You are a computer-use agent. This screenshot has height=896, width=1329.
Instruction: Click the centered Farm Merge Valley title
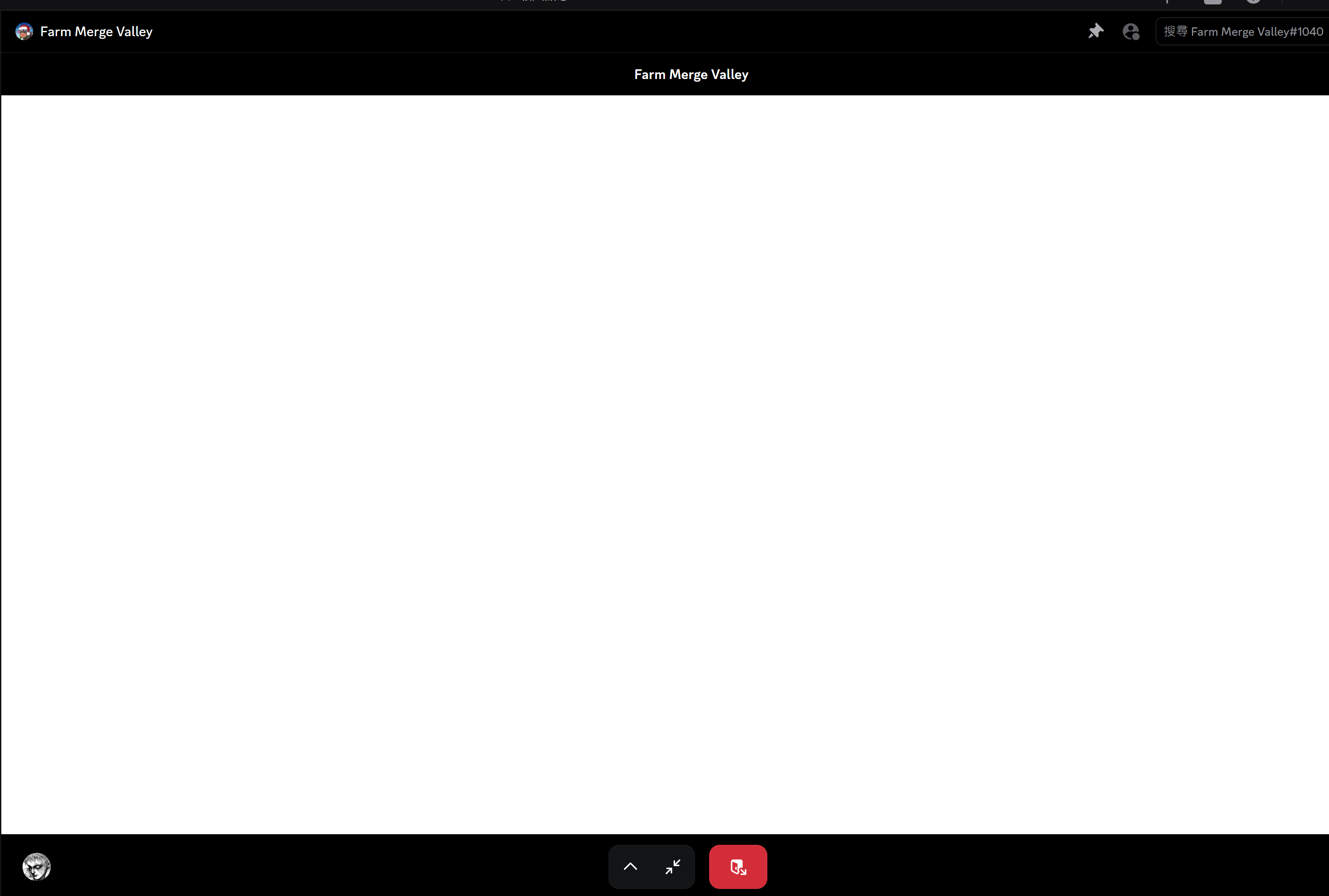pos(691,74)
